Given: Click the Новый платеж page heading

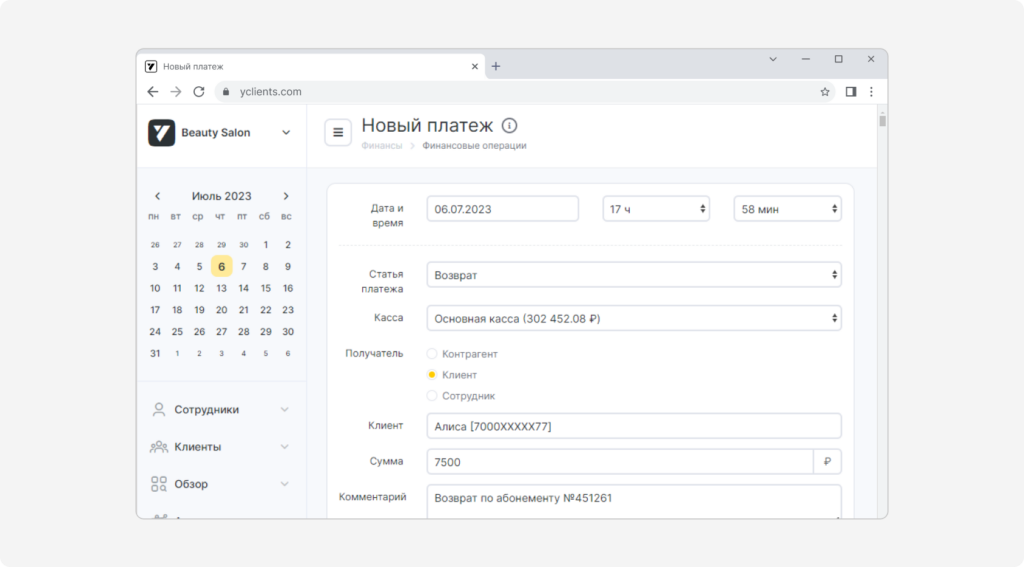Looking at the screenshot, I should pos(427,125).
